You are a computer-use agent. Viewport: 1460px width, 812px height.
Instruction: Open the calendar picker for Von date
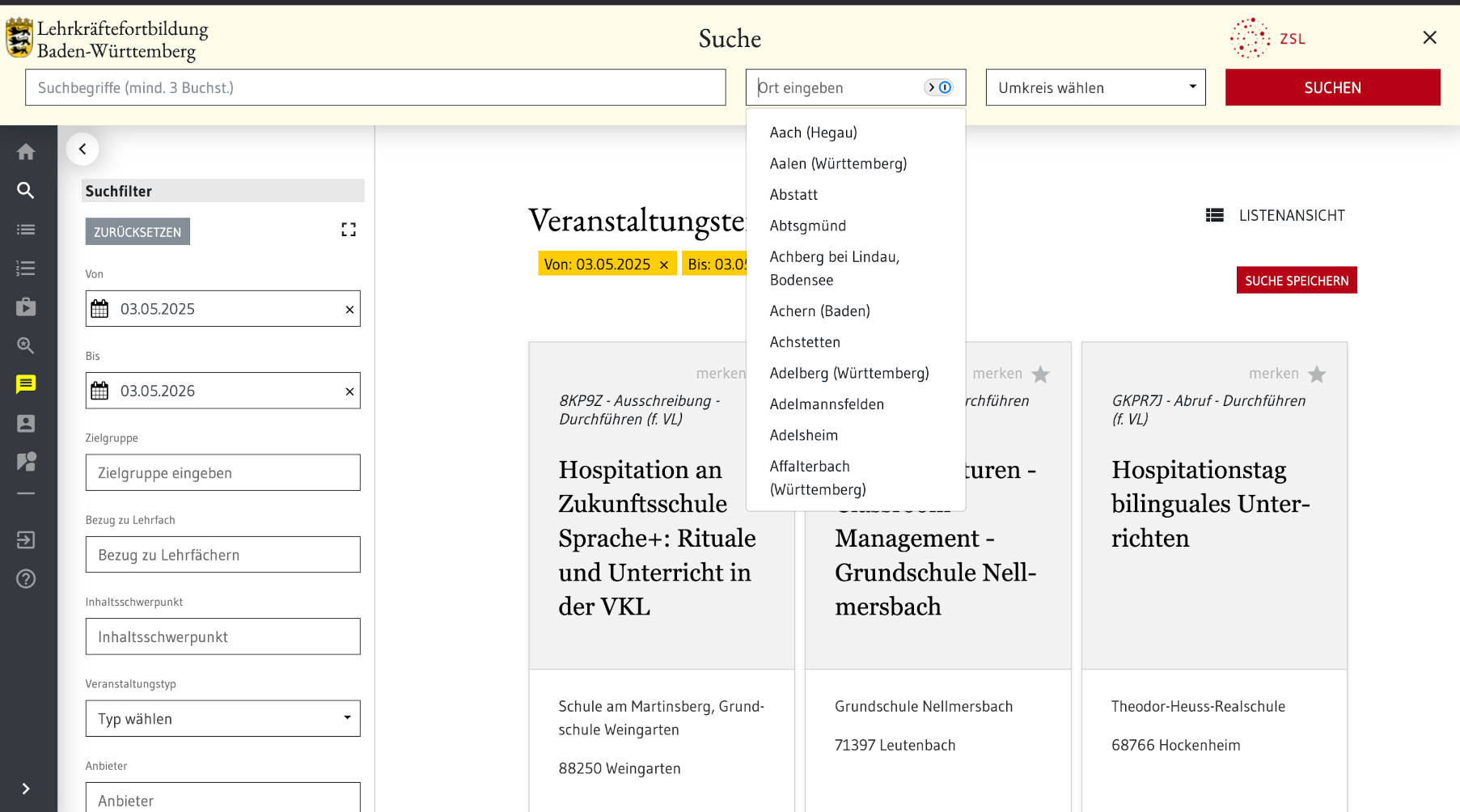click(99, 309)
